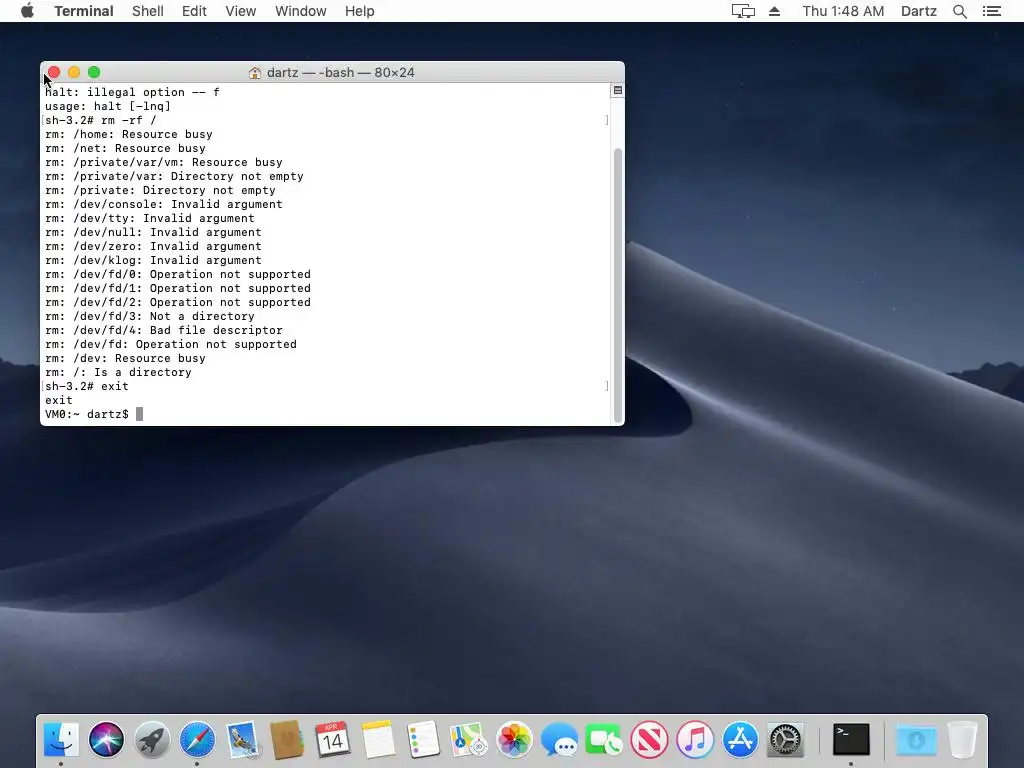Click 'rm: /home: Resource busy' line
This screenshot has width=1024, height=768.
click(x=129, y=135)
